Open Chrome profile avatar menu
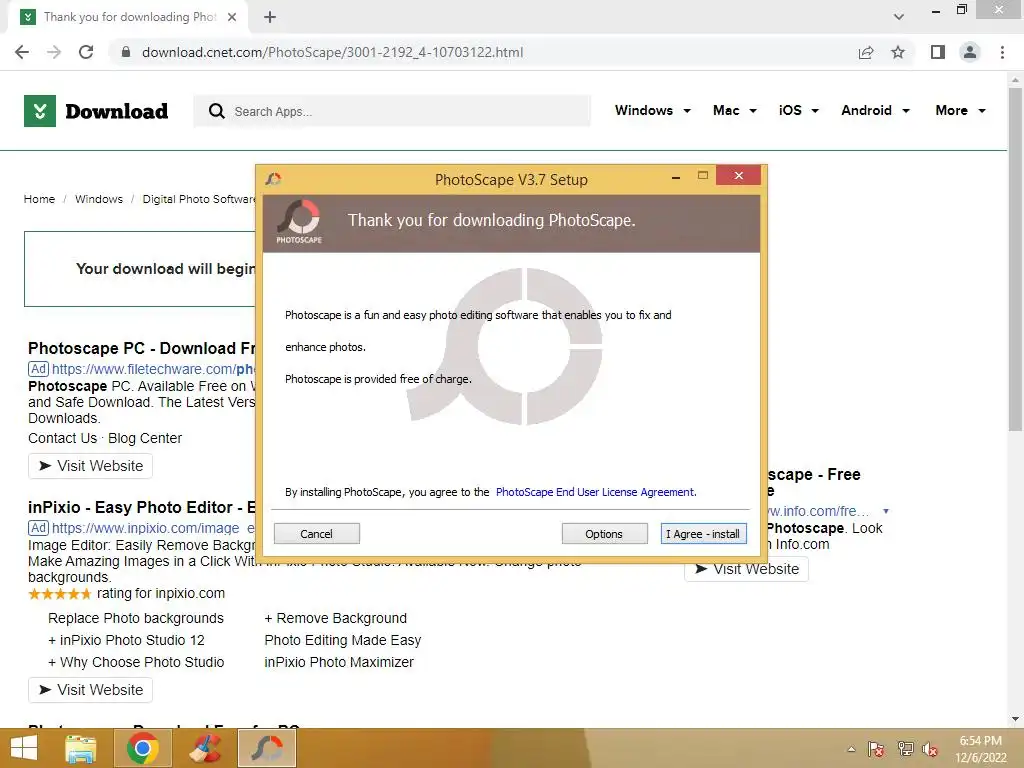The width and height of the screenshot is (1024, 768). (970, 52)
